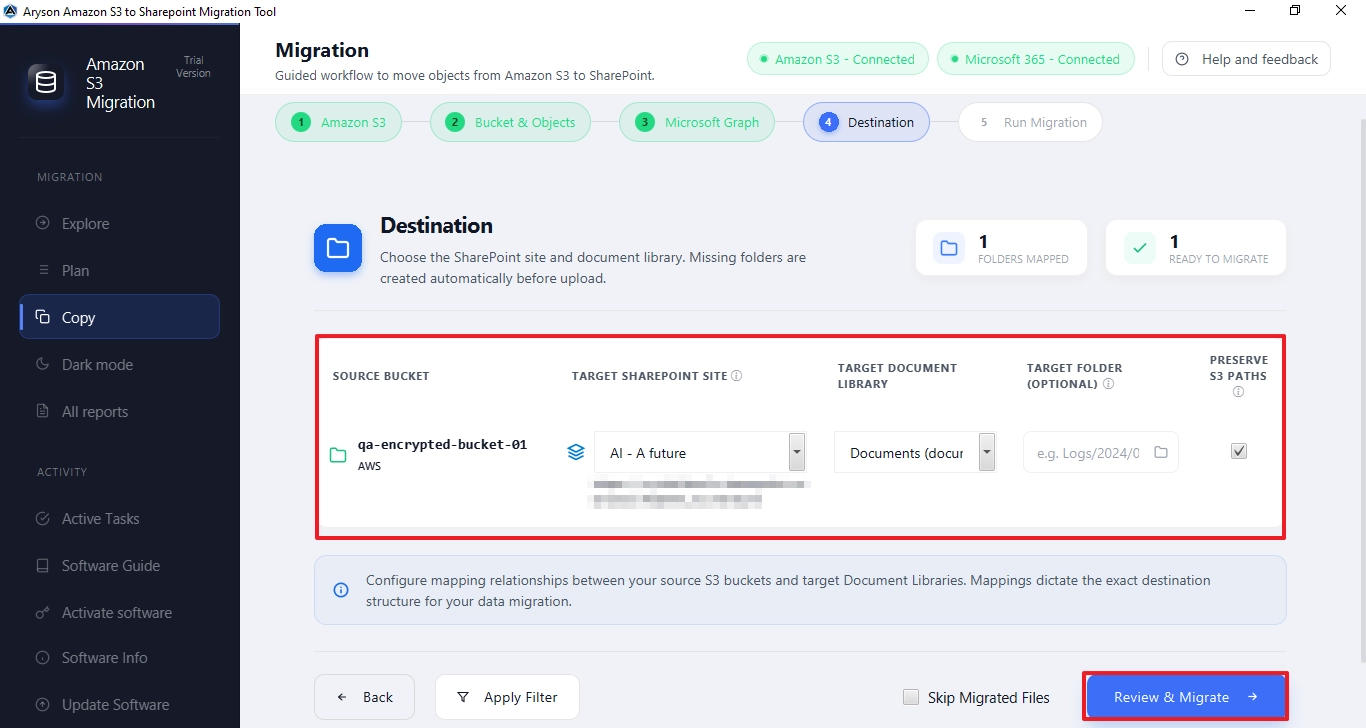
Task: Select step 4 Destination
Action: tap(866, 122)
